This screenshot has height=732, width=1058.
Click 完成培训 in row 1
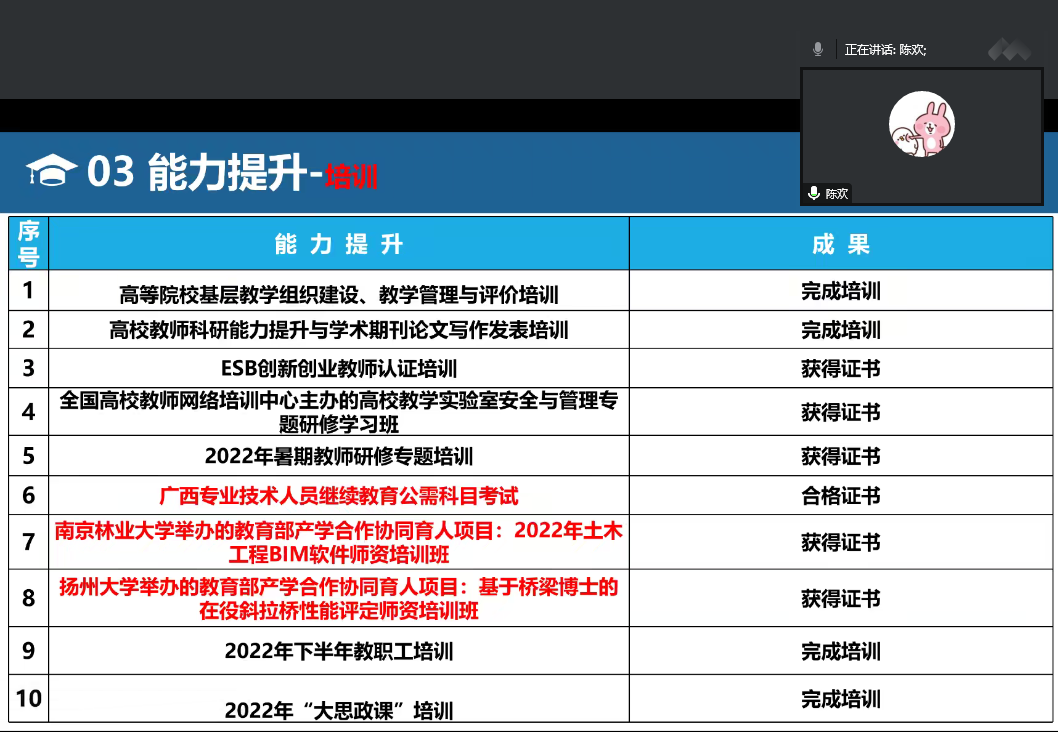[x=841, y=291]
